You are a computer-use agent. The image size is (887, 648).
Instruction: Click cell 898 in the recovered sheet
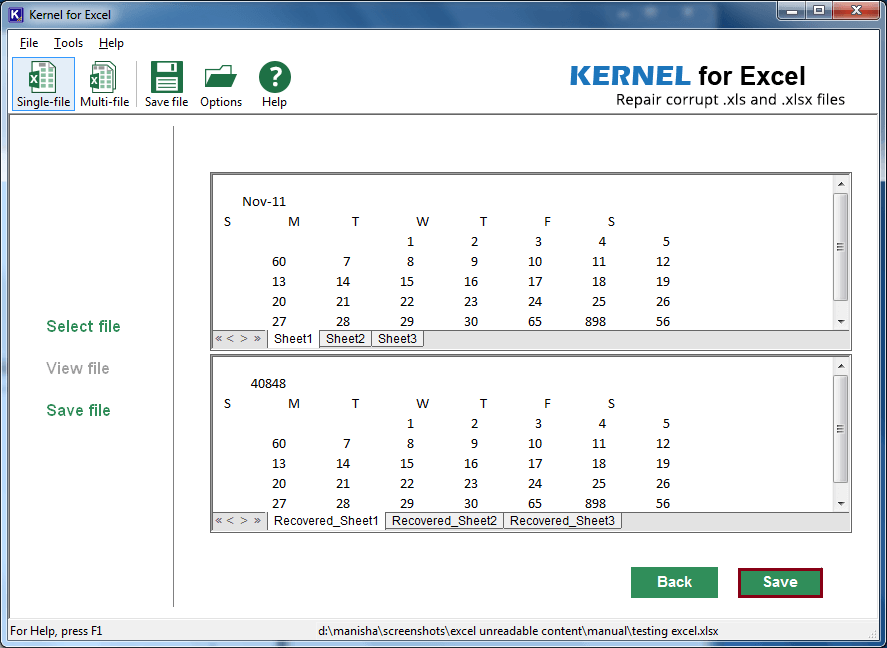coord(596,504)
